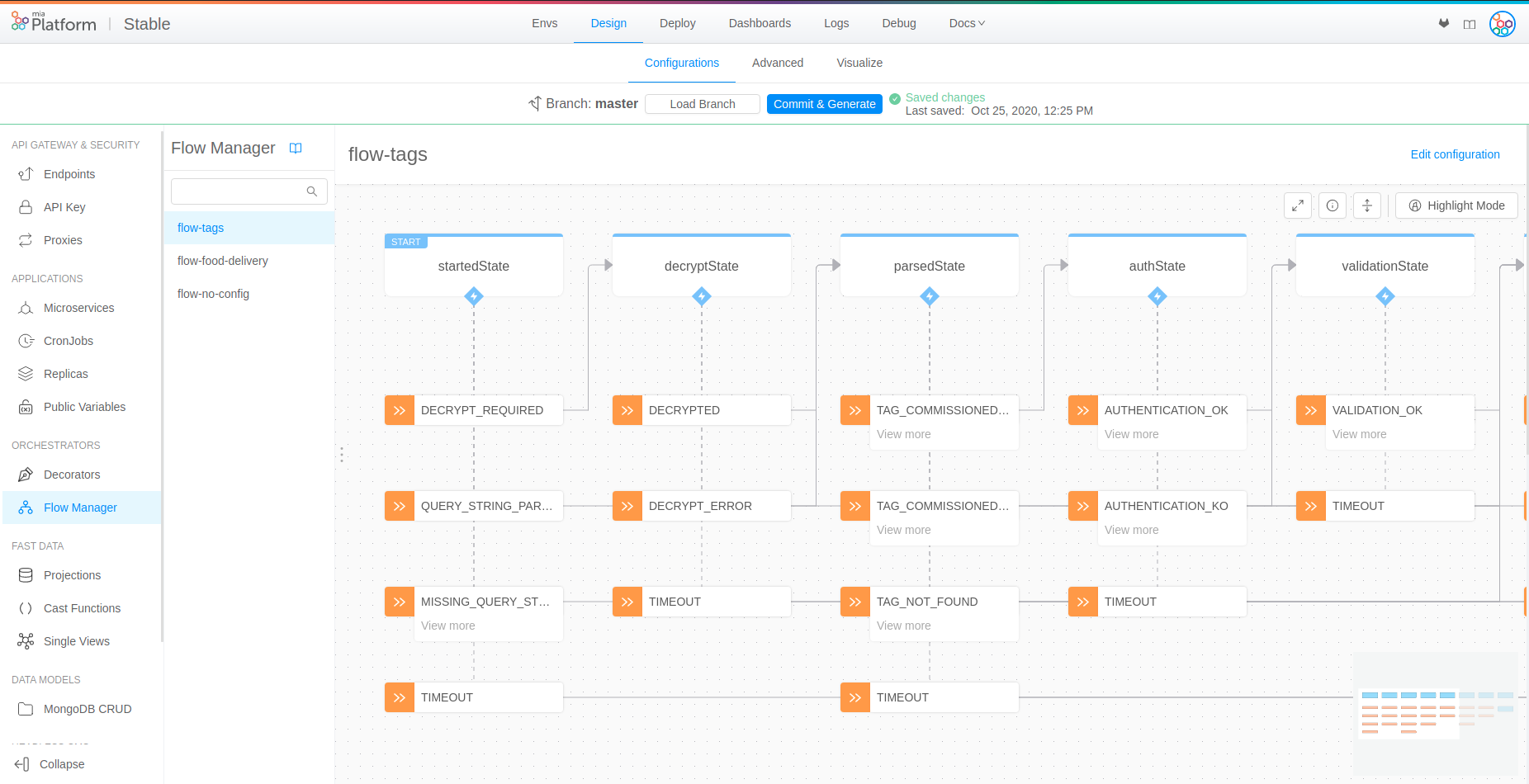
Task: Open the GitLab icon in the top bar
Action: (1444, 23)
